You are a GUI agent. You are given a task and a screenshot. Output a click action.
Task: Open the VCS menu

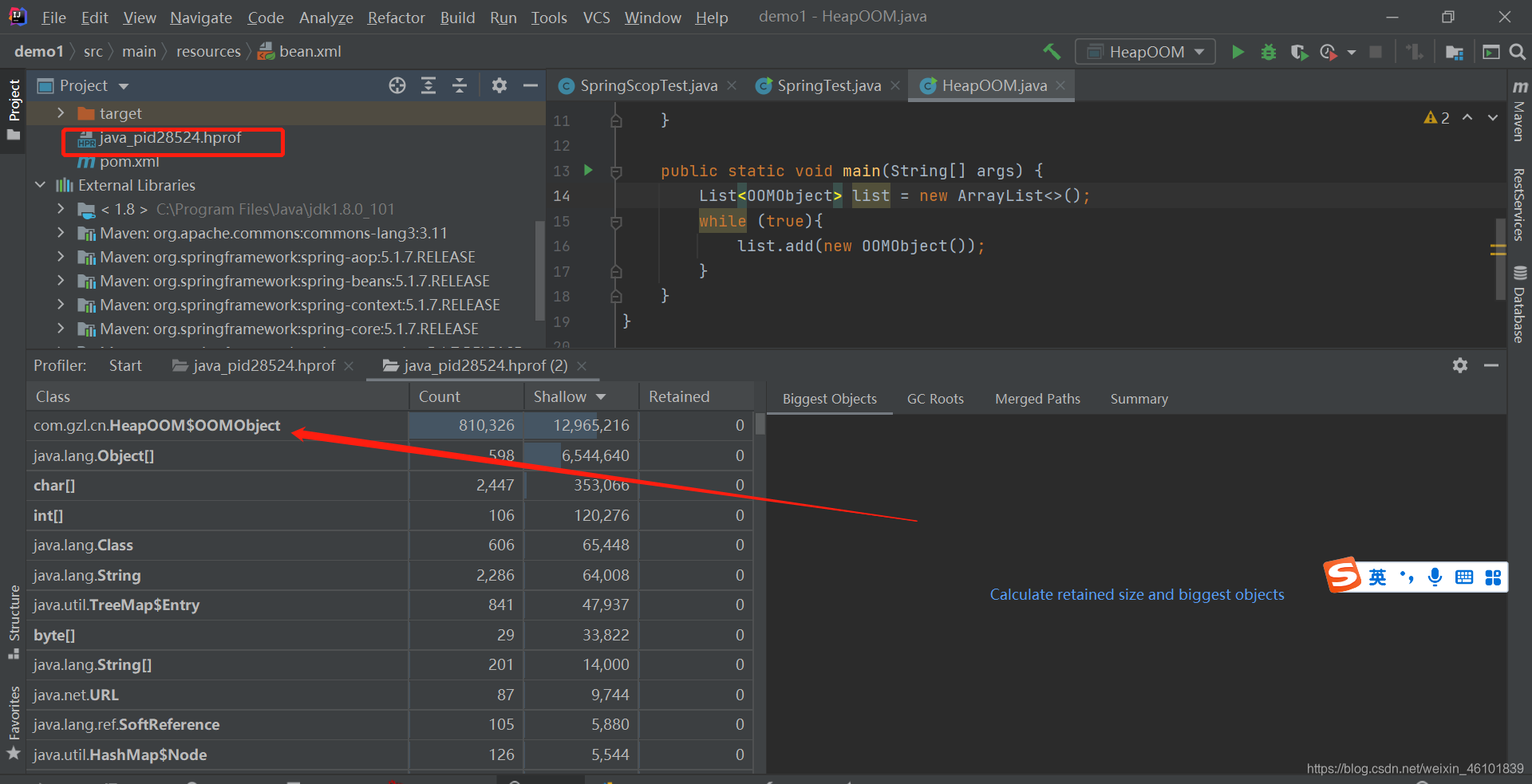596,18
